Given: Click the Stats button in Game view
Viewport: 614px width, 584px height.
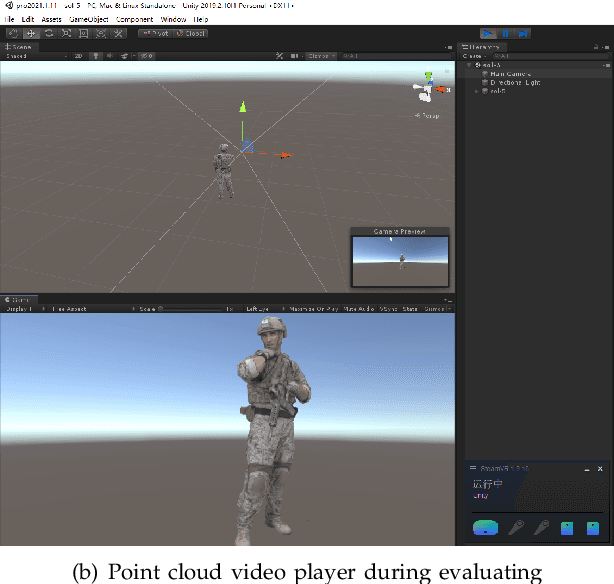Looking at the screenshot, I should click(x=409, y=309).
